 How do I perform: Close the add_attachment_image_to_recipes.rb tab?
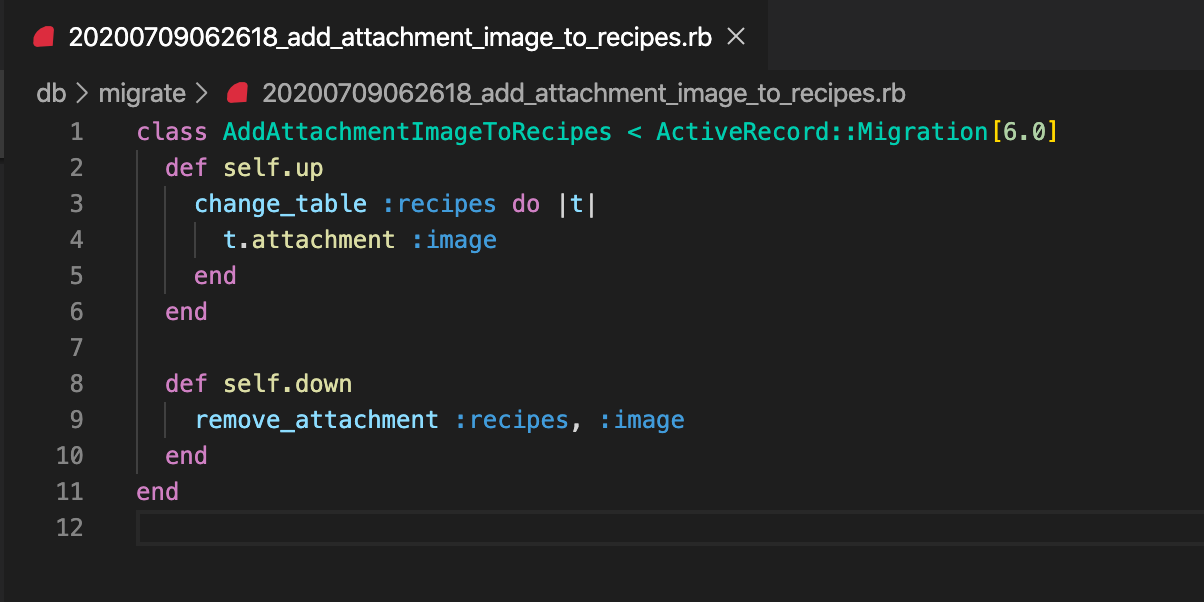click(736, 37)
